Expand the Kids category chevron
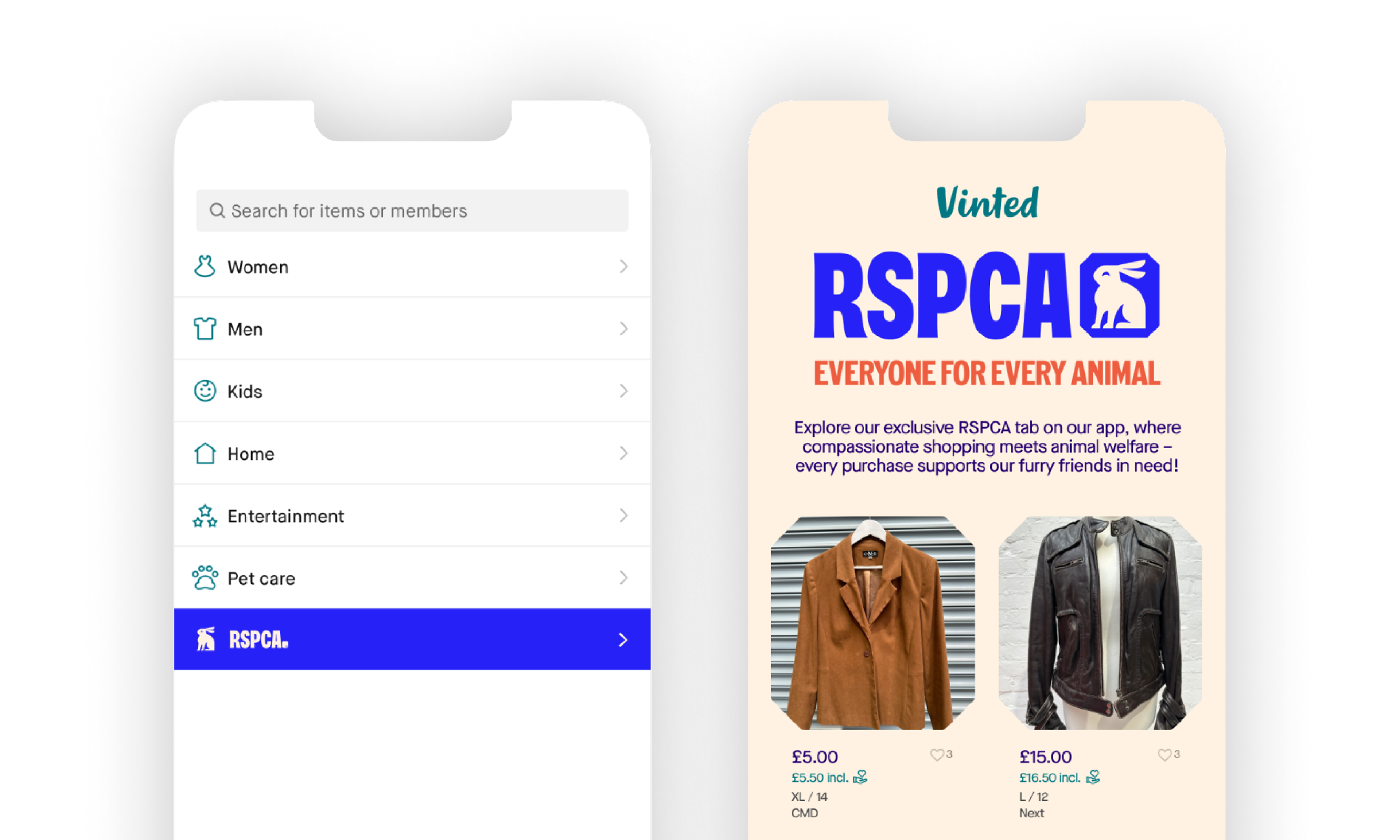 [x=623, y=391]
